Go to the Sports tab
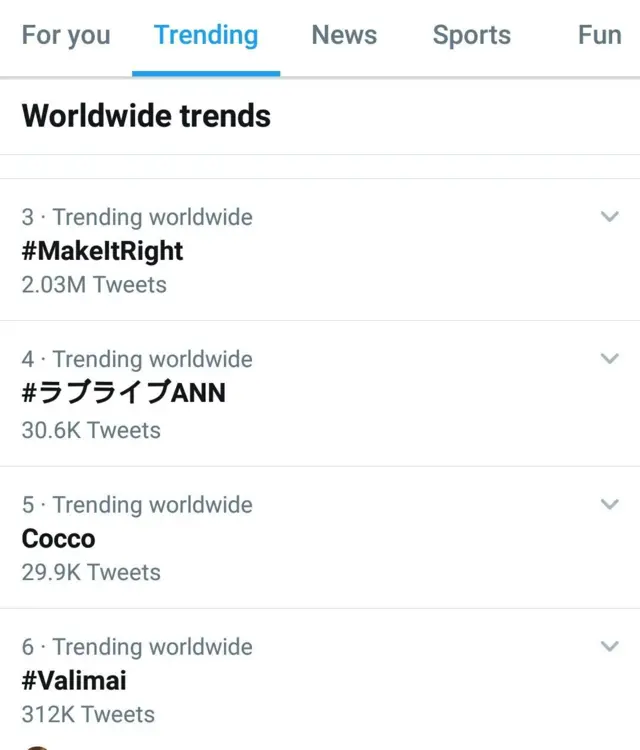 point(471,35)
